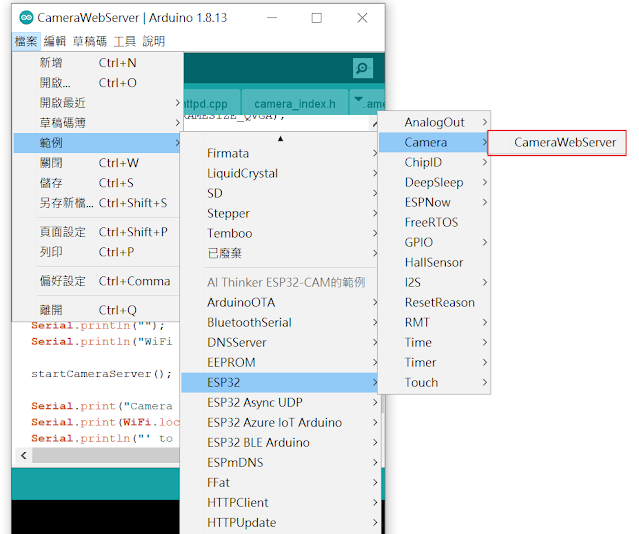
Task: Select 列印 Ctrl+P entry
Action: coord(98,252)
